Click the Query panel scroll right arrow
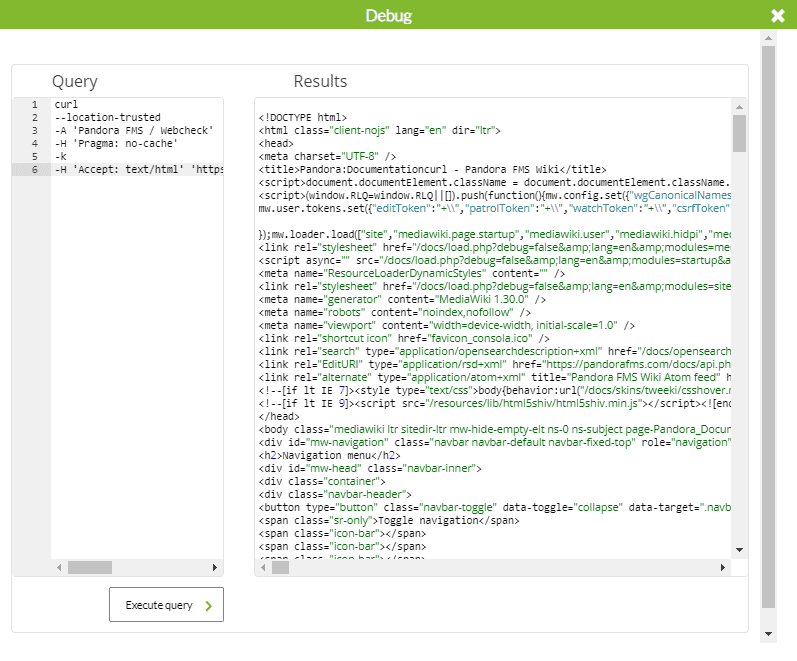This screenshot has width=797, height=661. pyautogui.click(x=214, y=567)
